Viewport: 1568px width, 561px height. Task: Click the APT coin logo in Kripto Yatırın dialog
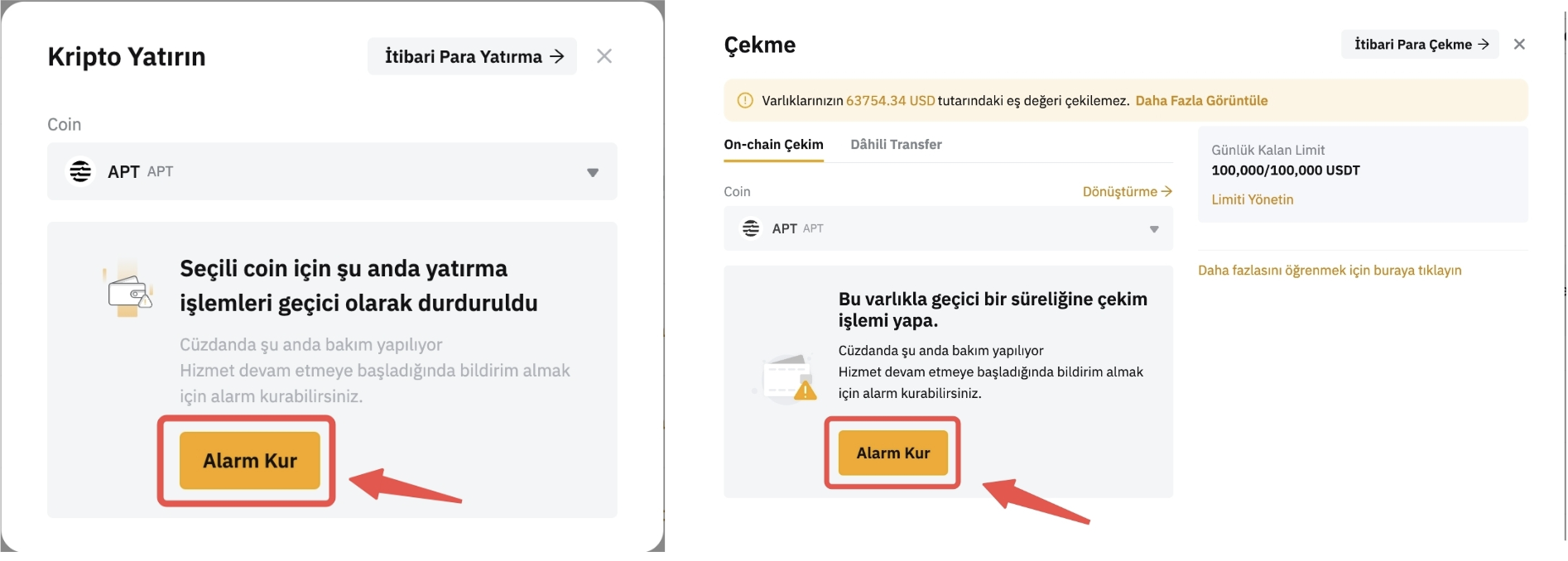tap(80, 171)
